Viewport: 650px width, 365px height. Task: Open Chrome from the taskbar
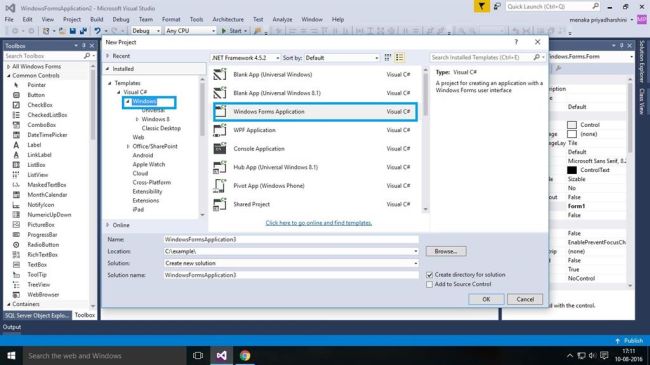(245, 355)
